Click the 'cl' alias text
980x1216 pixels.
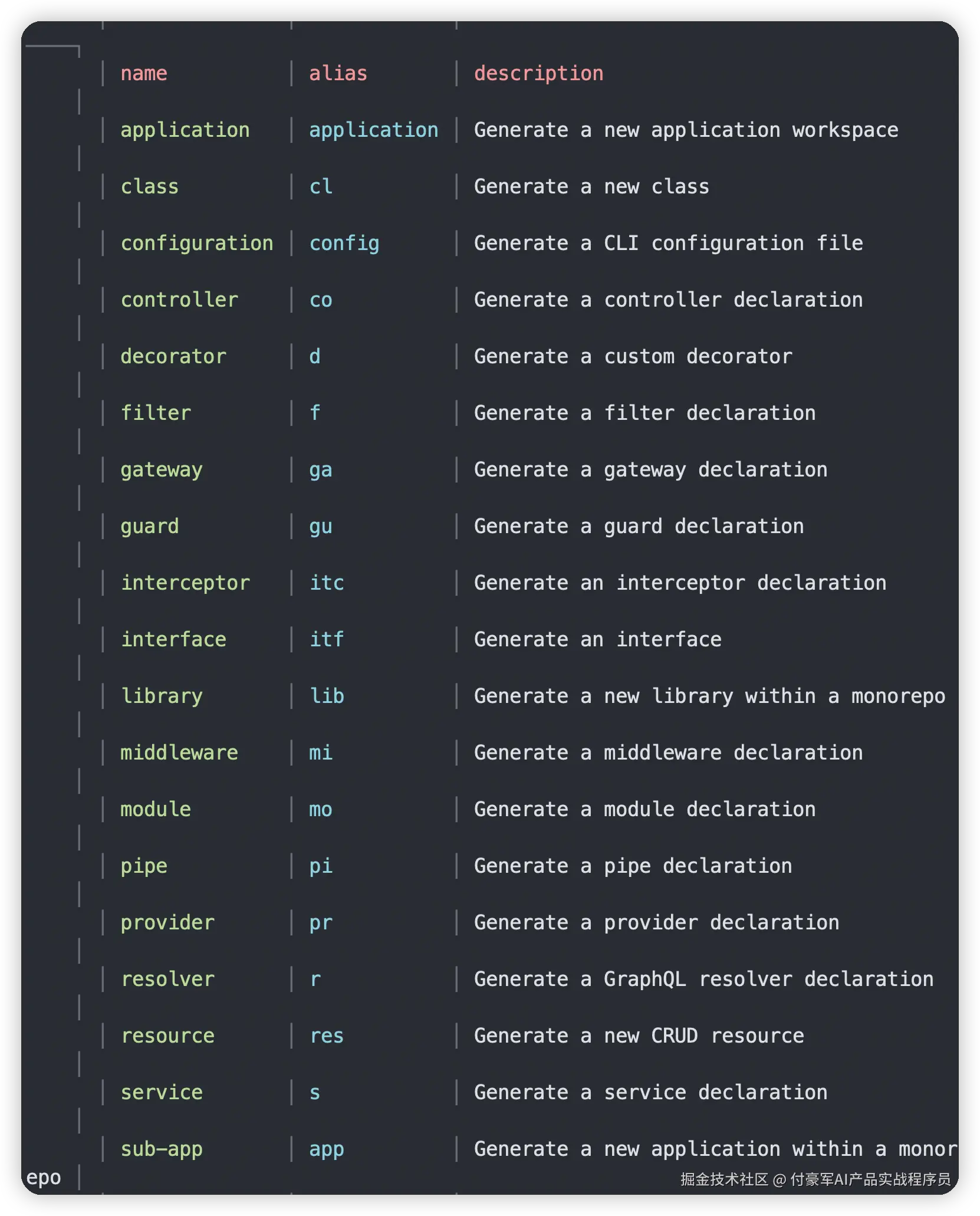[x=321, y=186]
